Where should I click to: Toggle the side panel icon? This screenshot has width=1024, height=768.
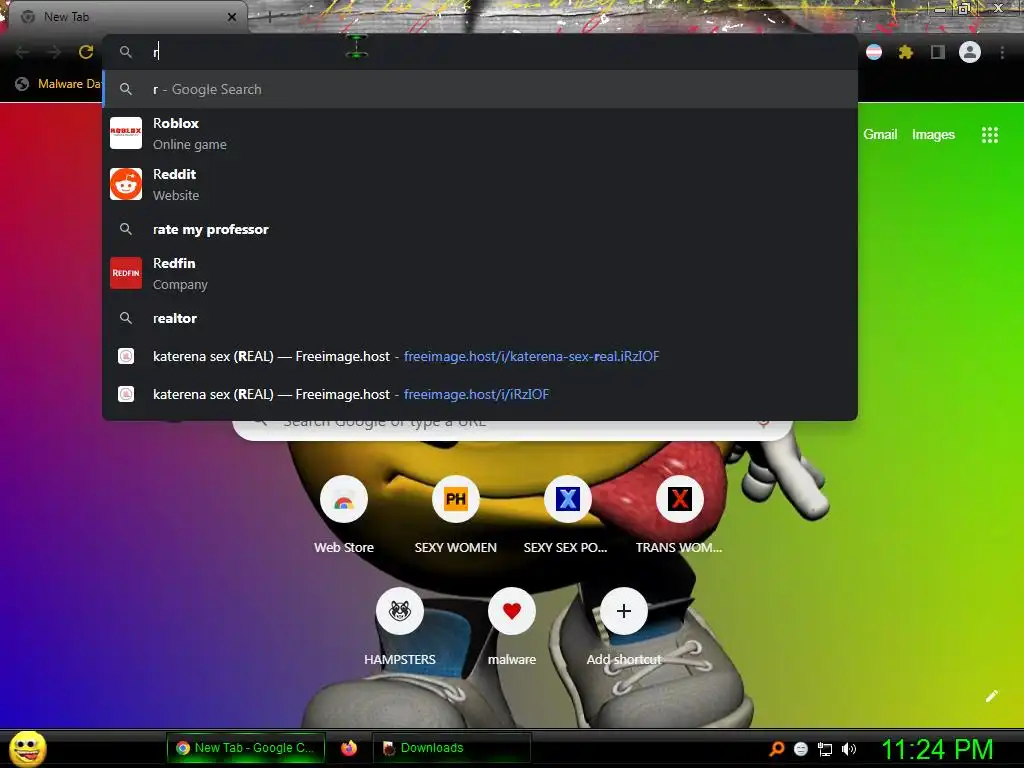937,52
